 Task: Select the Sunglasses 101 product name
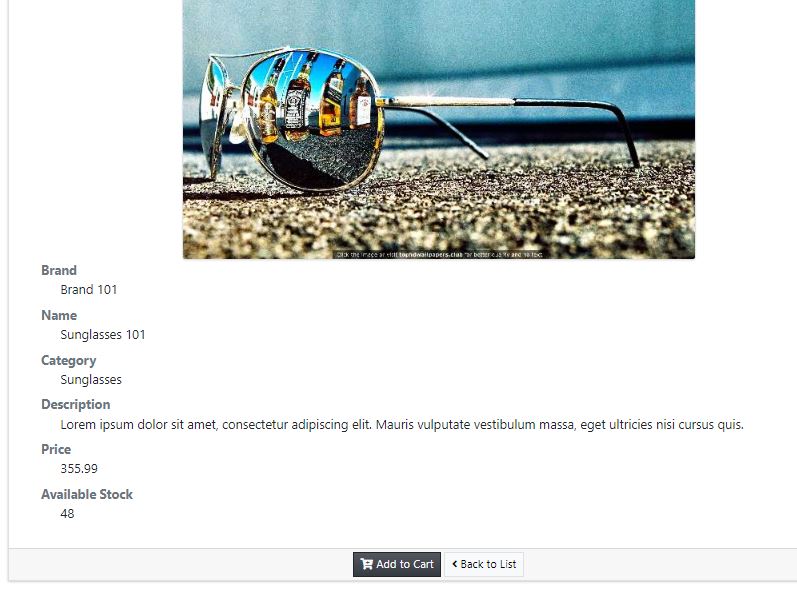coord(103,334)
